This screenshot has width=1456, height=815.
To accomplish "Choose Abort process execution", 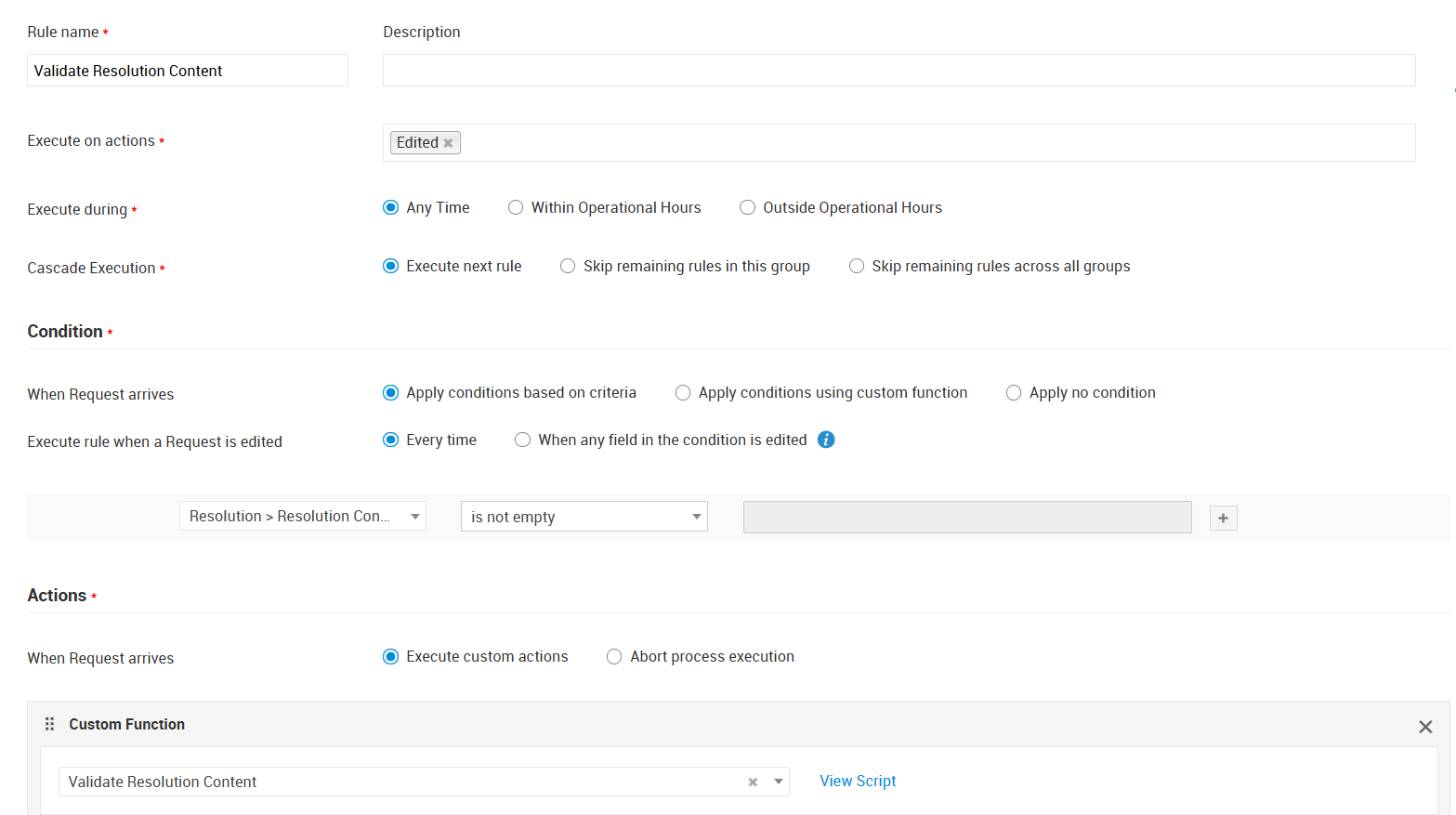I will (614, 657).
